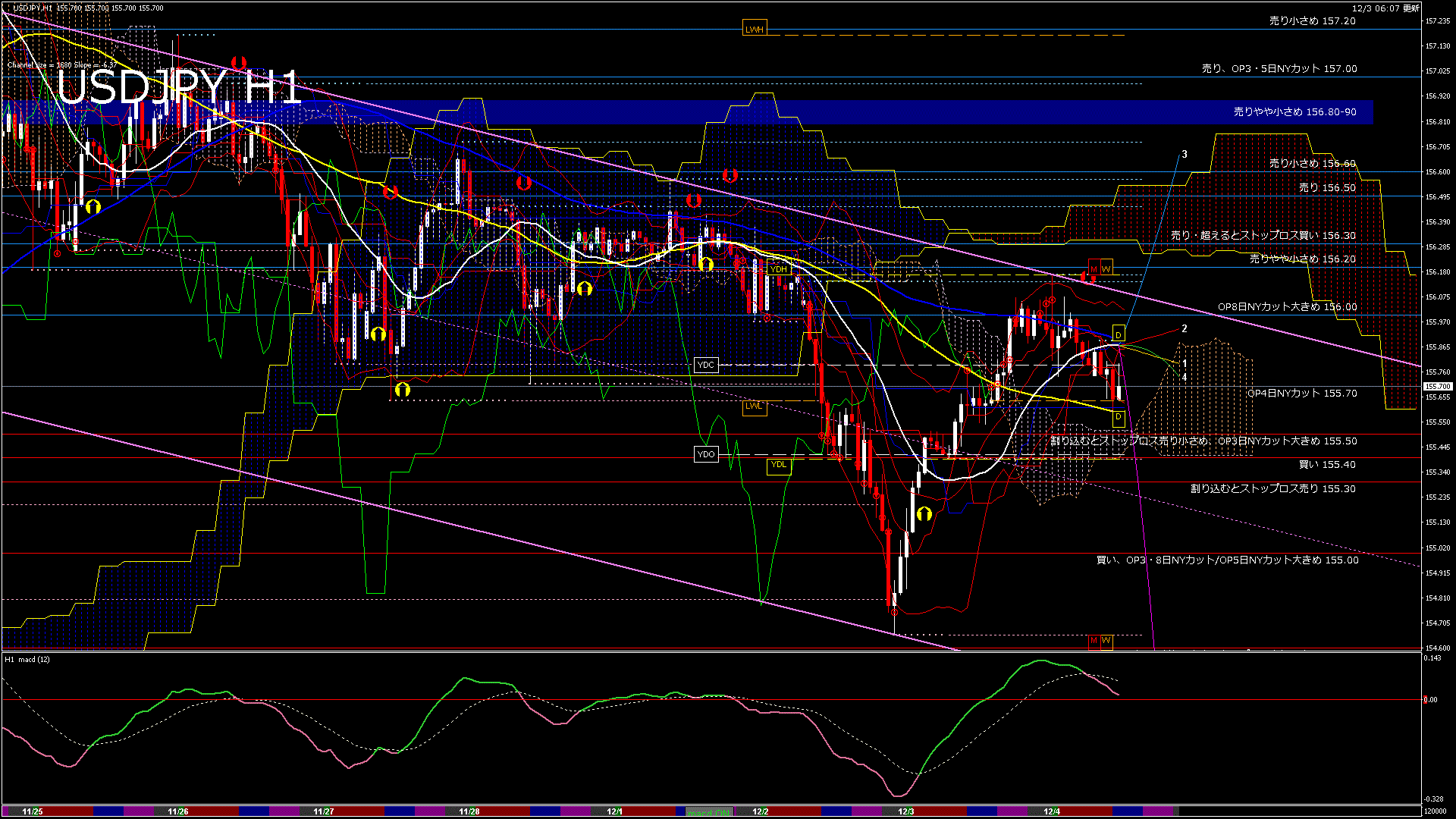This screenshot has width=1456, height=819.
Task: Click wave number 3 projection label
Action: 1185,155
